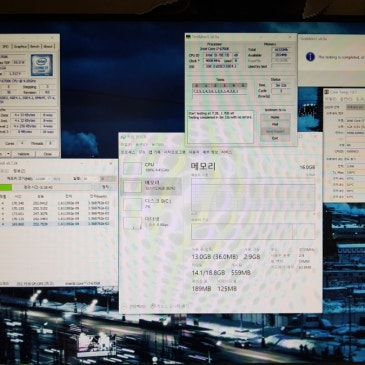Viewport: 365px width, 365px height.
Task: Click the Intel Core i7 logo in CPU-Z
Action: point(41,65)
